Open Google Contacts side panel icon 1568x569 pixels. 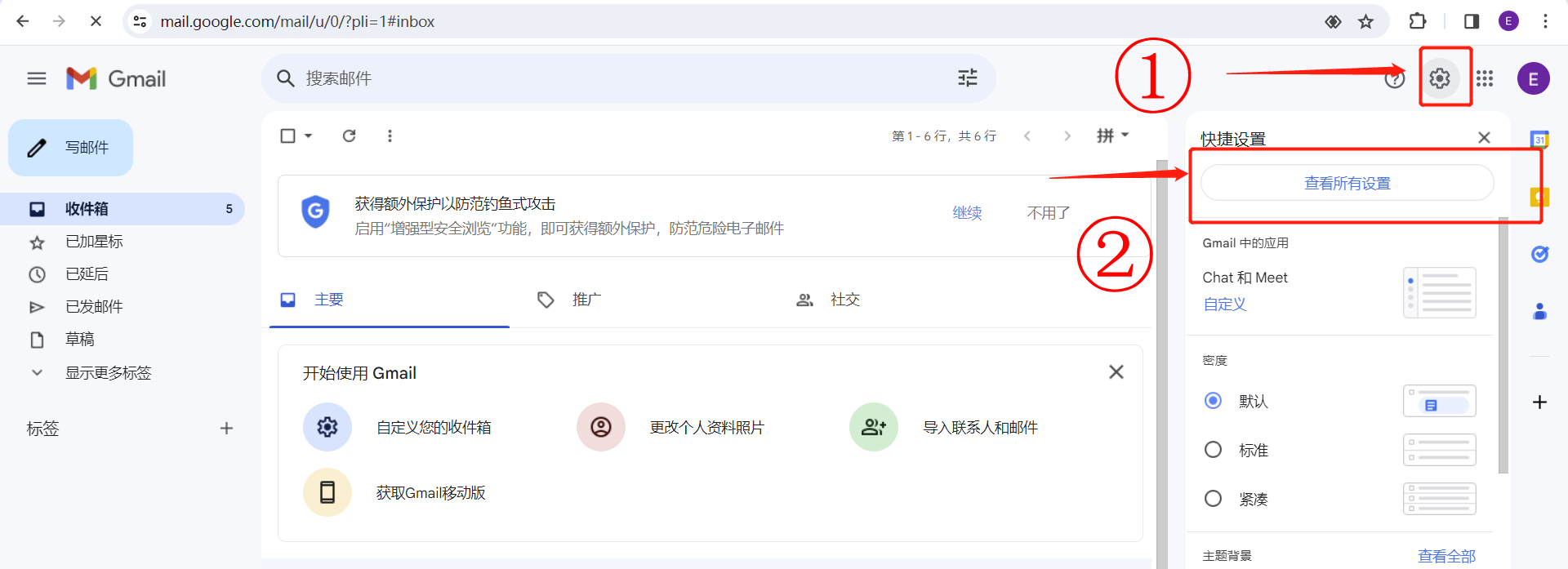point(1539,311)
